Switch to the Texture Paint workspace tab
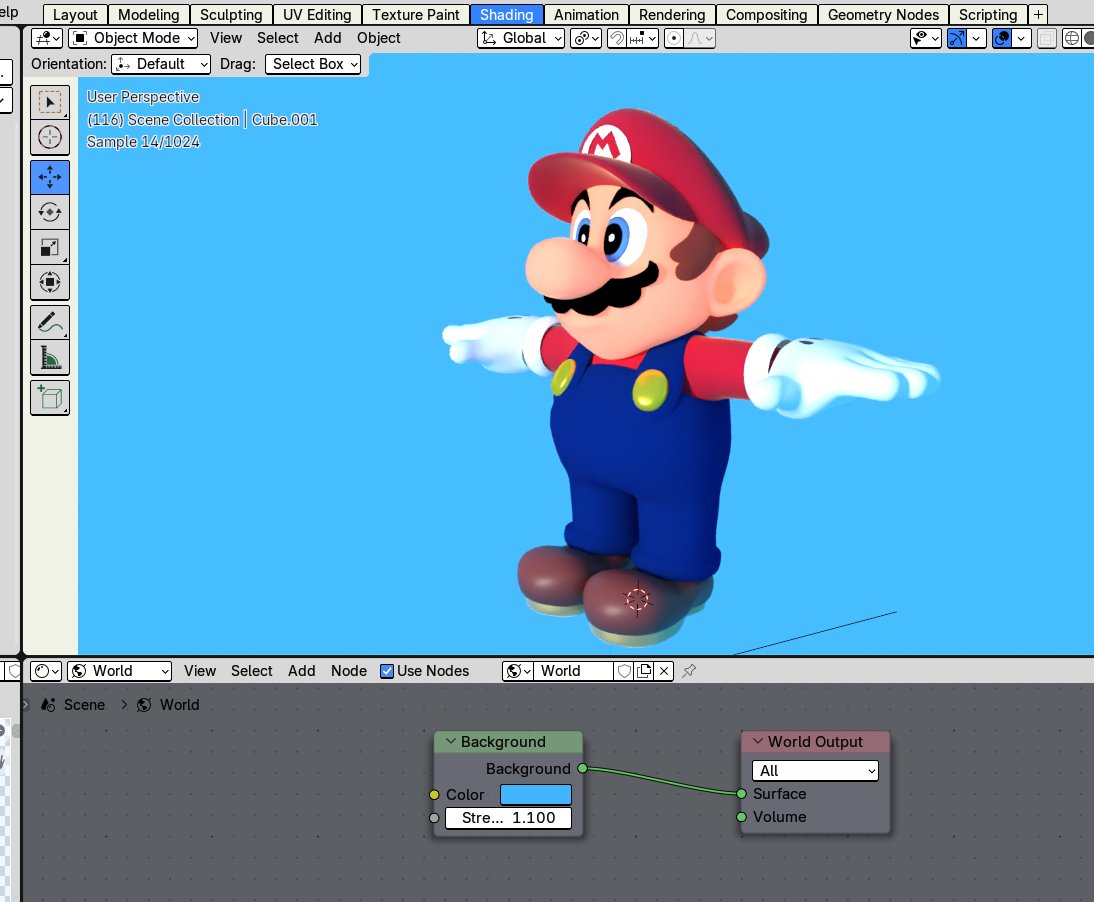 point(415,14)
